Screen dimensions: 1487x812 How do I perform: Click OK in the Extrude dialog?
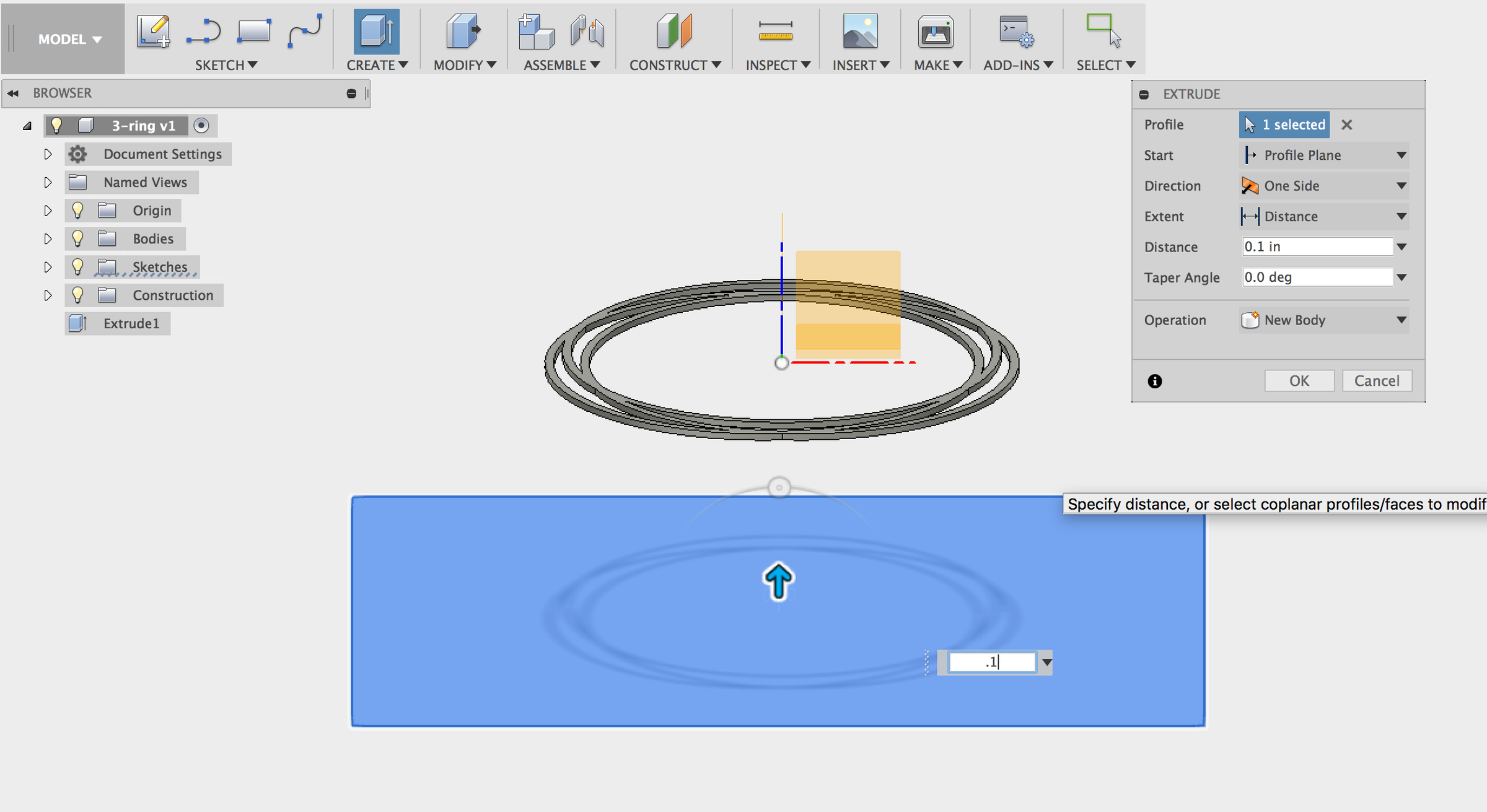click(1299, 381)
